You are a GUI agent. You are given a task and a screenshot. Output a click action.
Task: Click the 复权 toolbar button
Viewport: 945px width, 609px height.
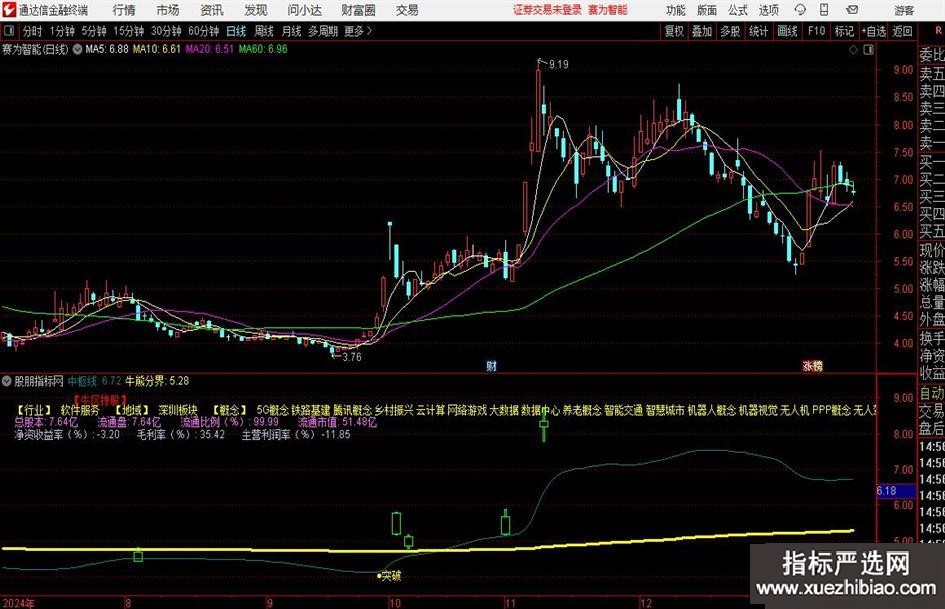[x=674, y=31]
